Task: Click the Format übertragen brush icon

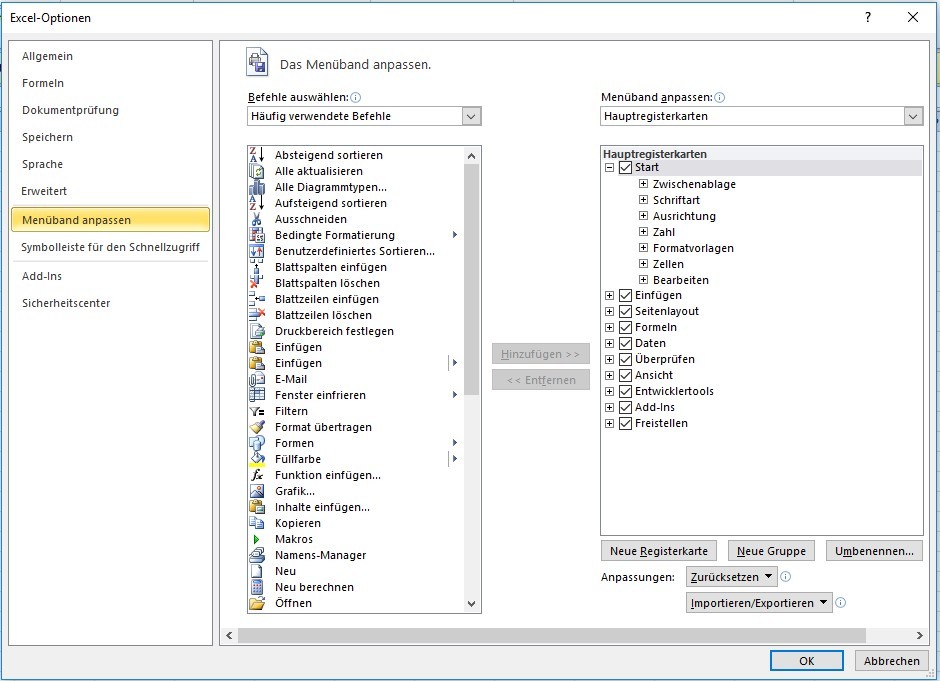Action: pos(257,427)
